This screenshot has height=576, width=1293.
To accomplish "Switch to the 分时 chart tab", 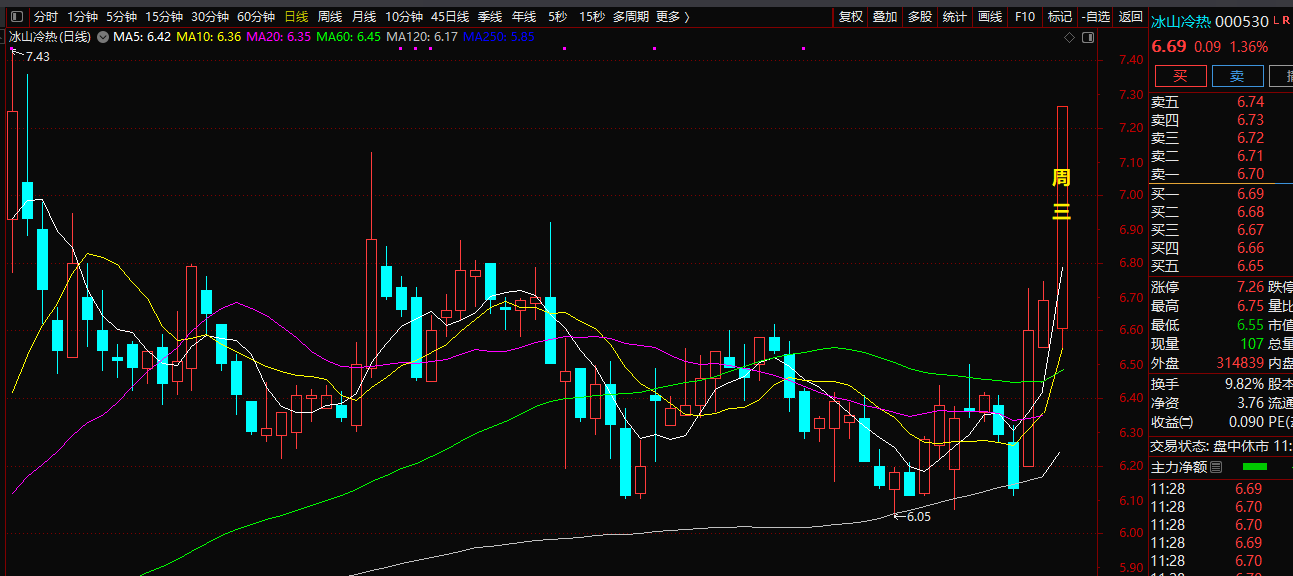I will tap(46, 16).
